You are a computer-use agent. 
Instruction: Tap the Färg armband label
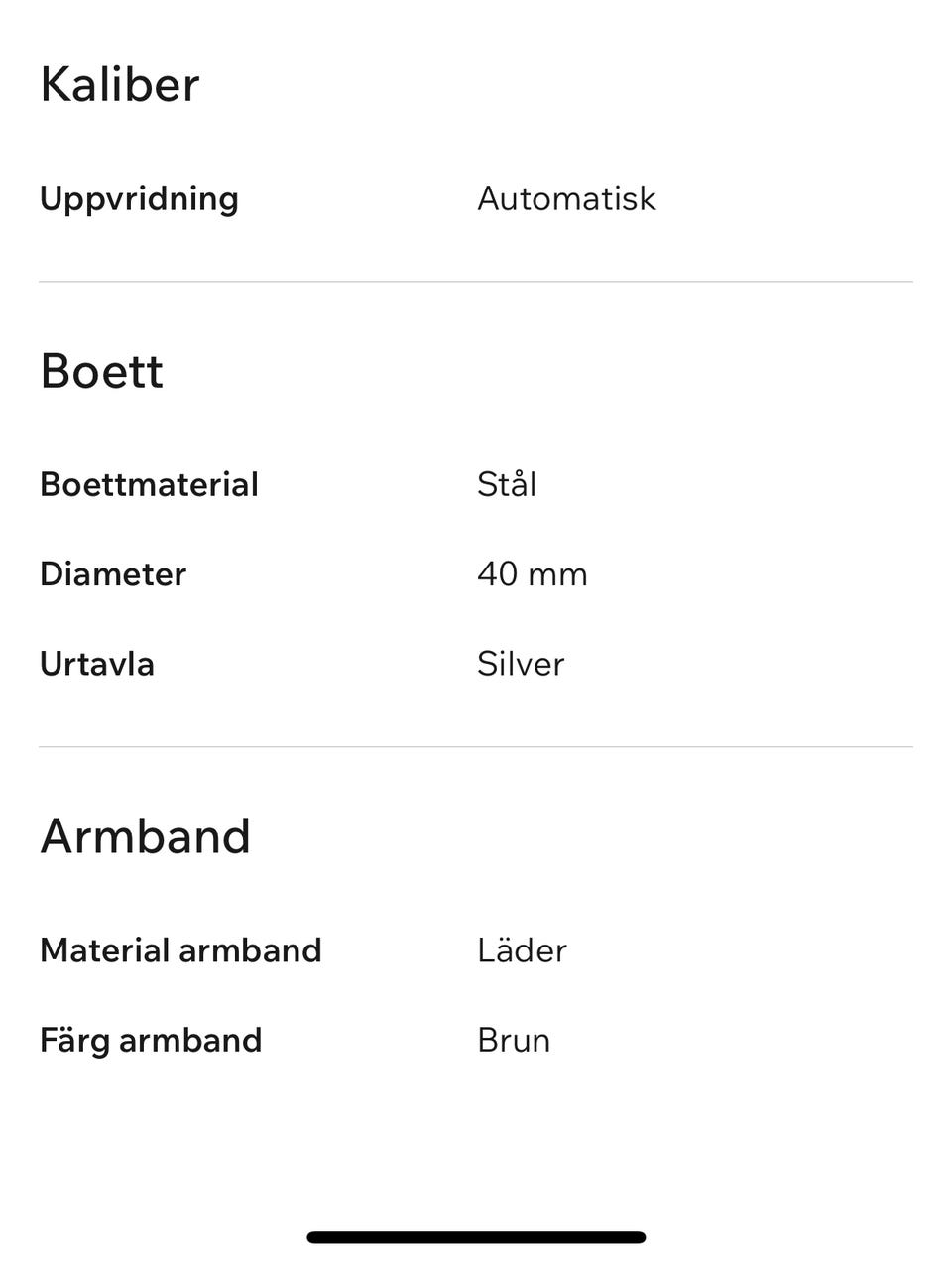(151, 1040)
